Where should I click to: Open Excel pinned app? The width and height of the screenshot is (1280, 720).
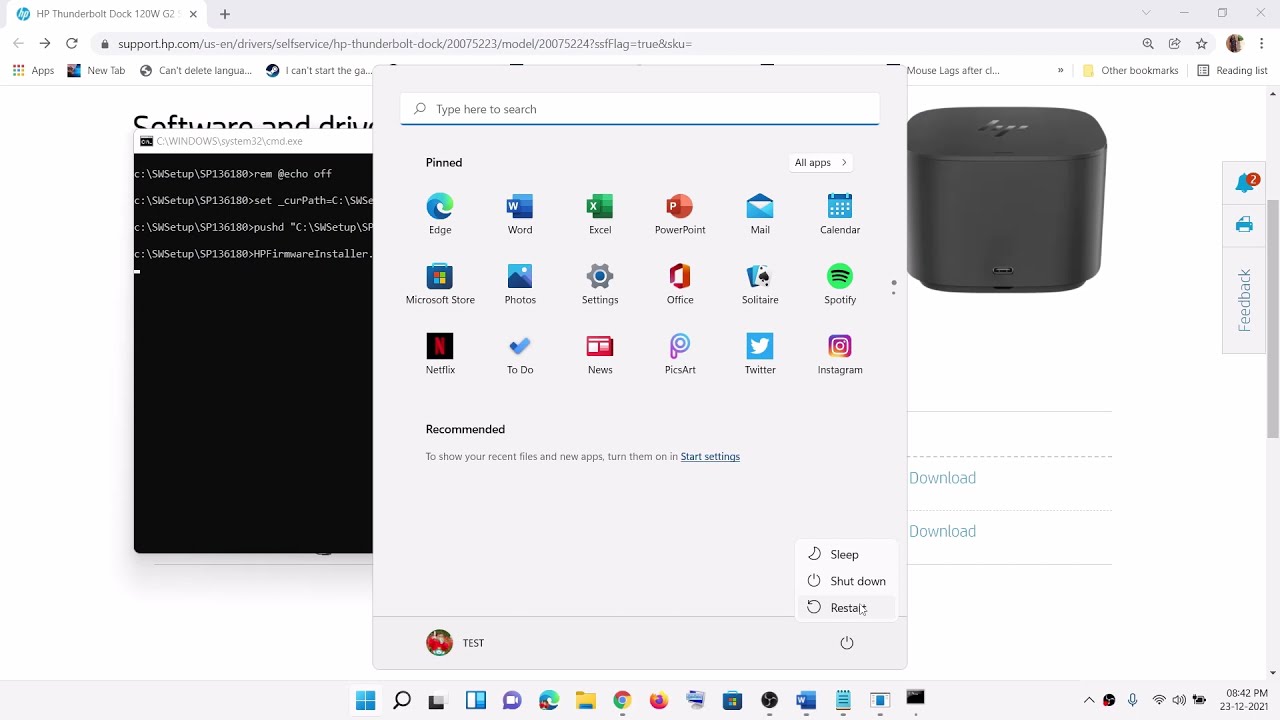pyautogui.click(x=600, y=215)
